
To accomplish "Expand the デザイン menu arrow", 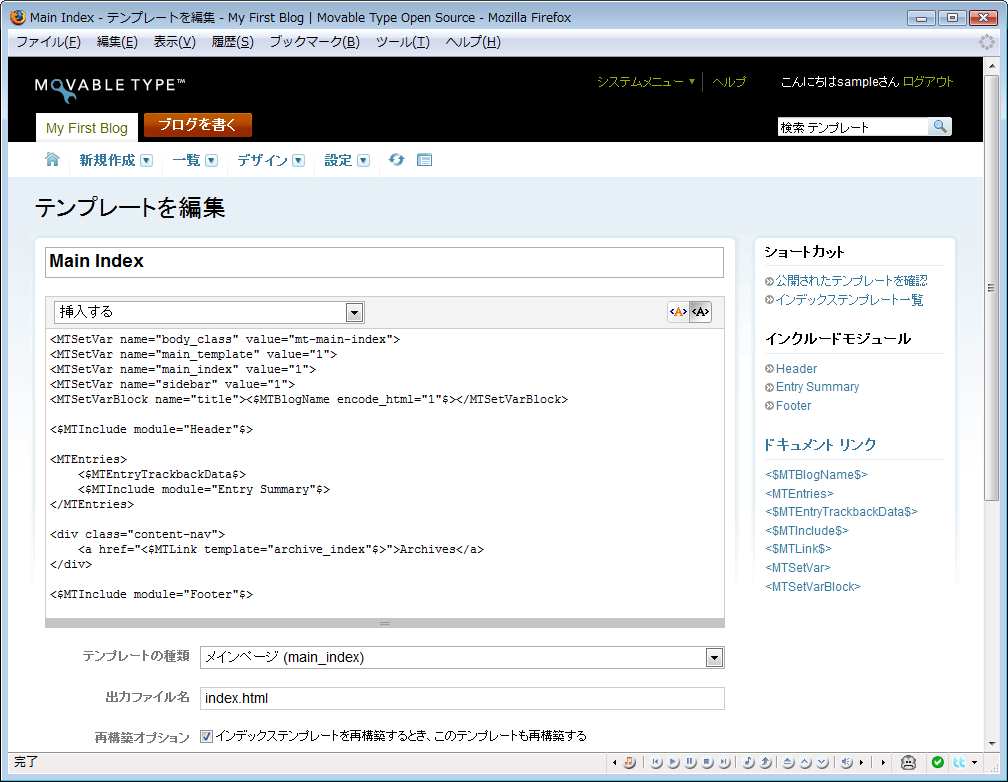I will tap(298, 161).
